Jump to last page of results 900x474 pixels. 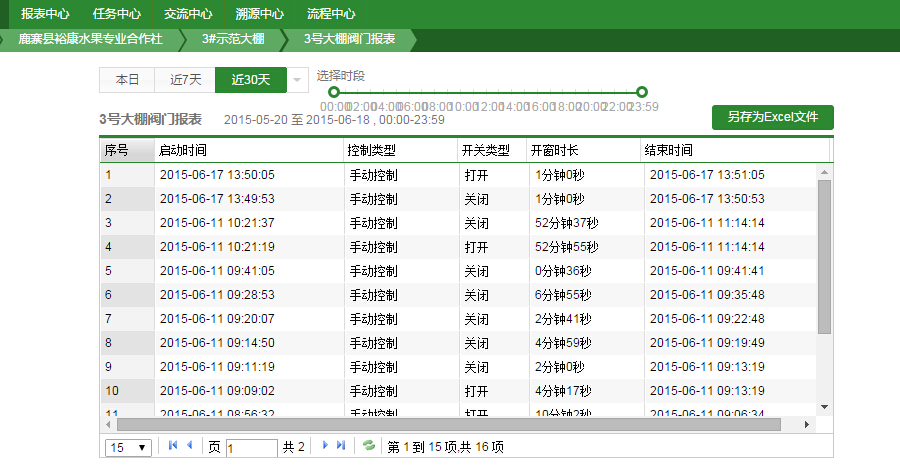point(341,446)
